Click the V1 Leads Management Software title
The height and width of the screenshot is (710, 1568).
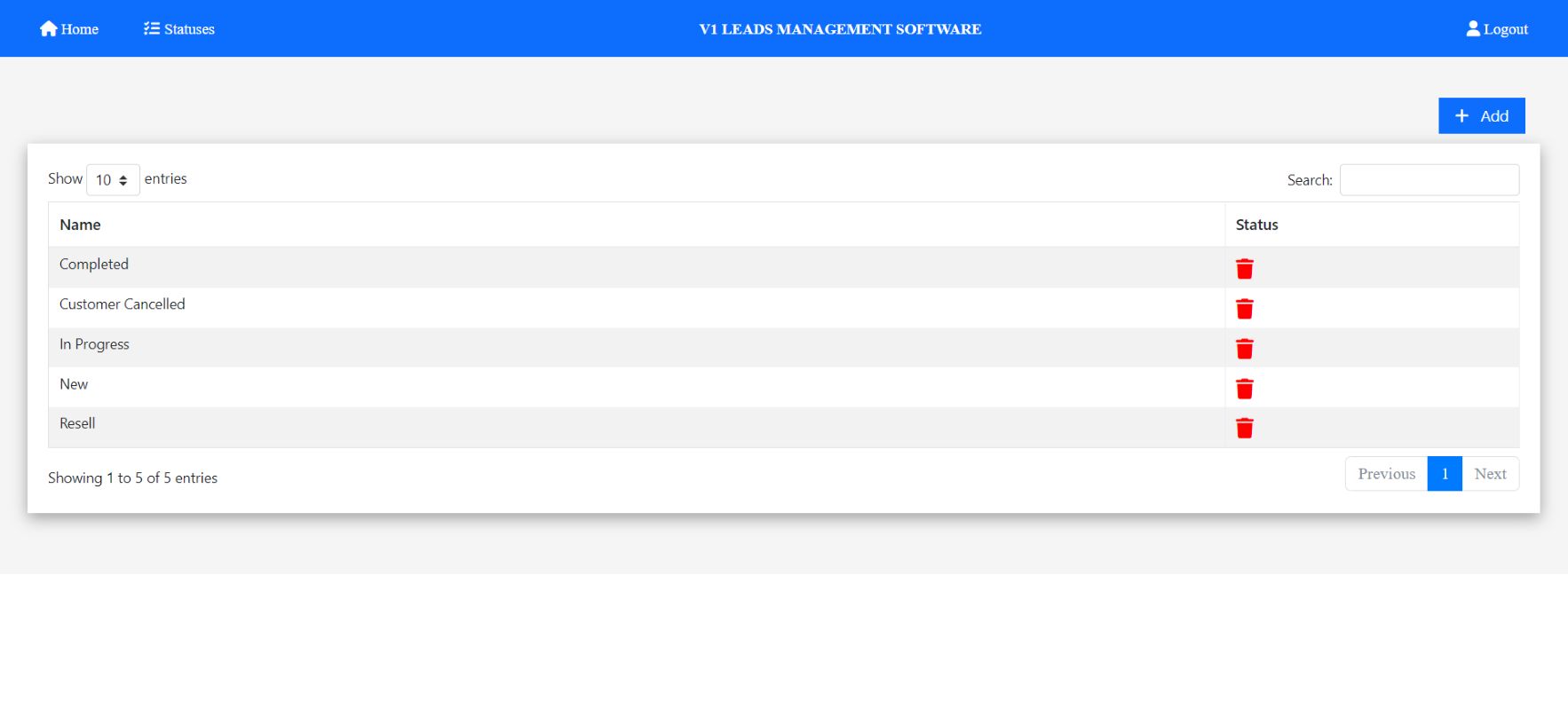click(840, 29)
